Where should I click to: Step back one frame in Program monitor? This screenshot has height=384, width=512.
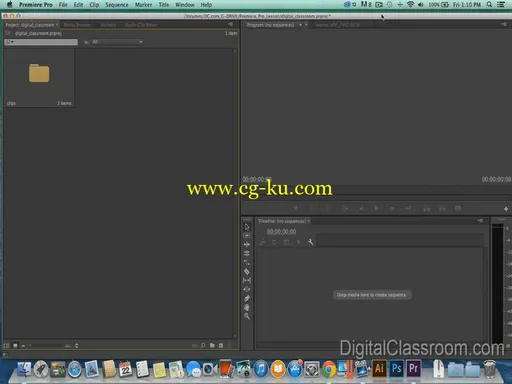tap(361, 208)
